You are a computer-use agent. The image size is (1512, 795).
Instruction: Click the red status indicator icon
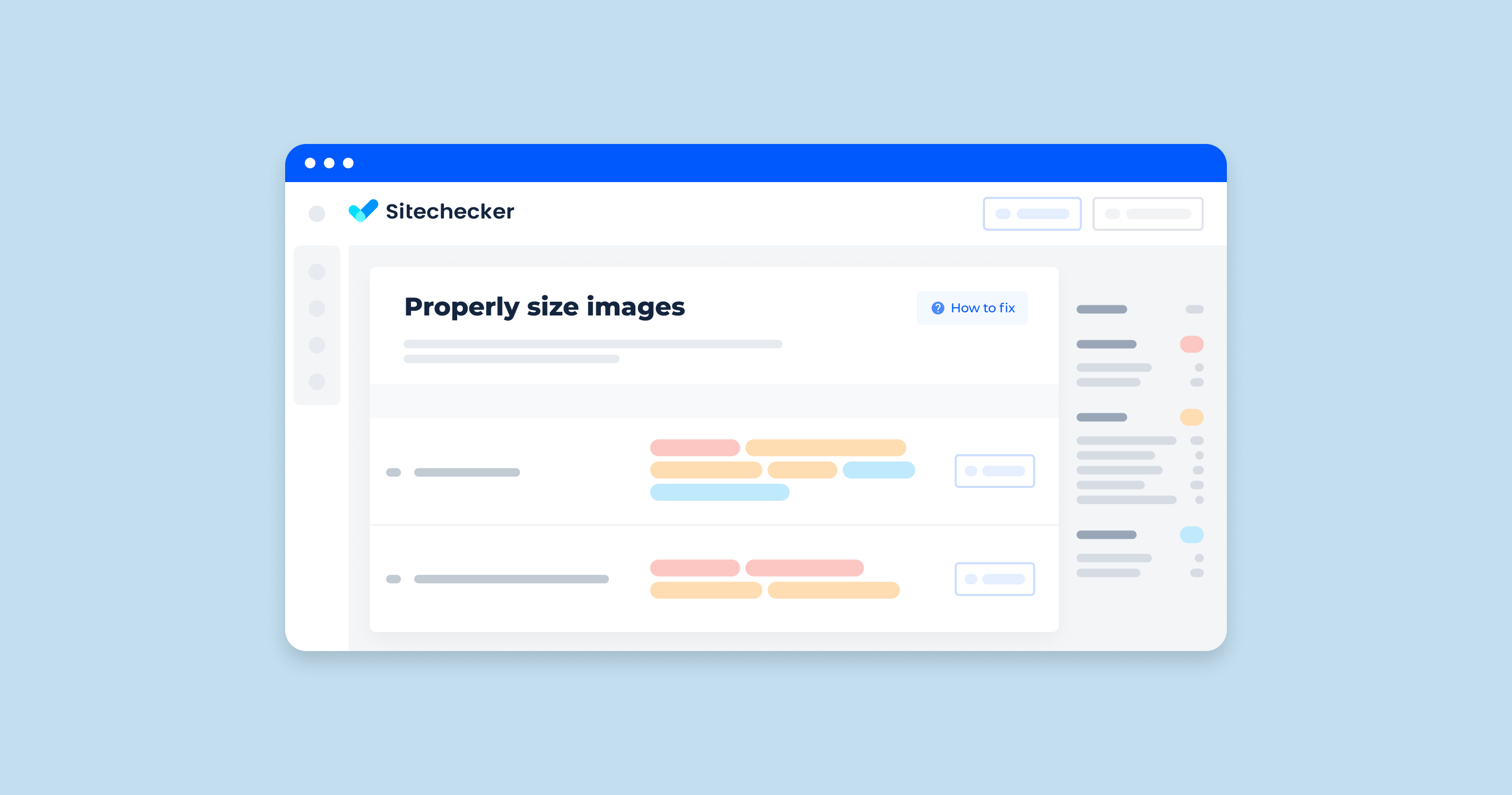click(1191, 344)
